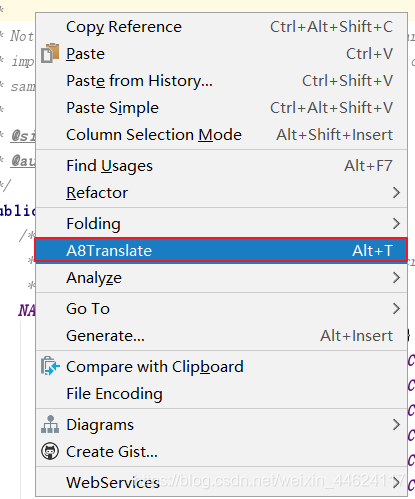Open the Diagrams submenu arrow
Viewport: 415px width, 499px height.
[x=396, y=425]
